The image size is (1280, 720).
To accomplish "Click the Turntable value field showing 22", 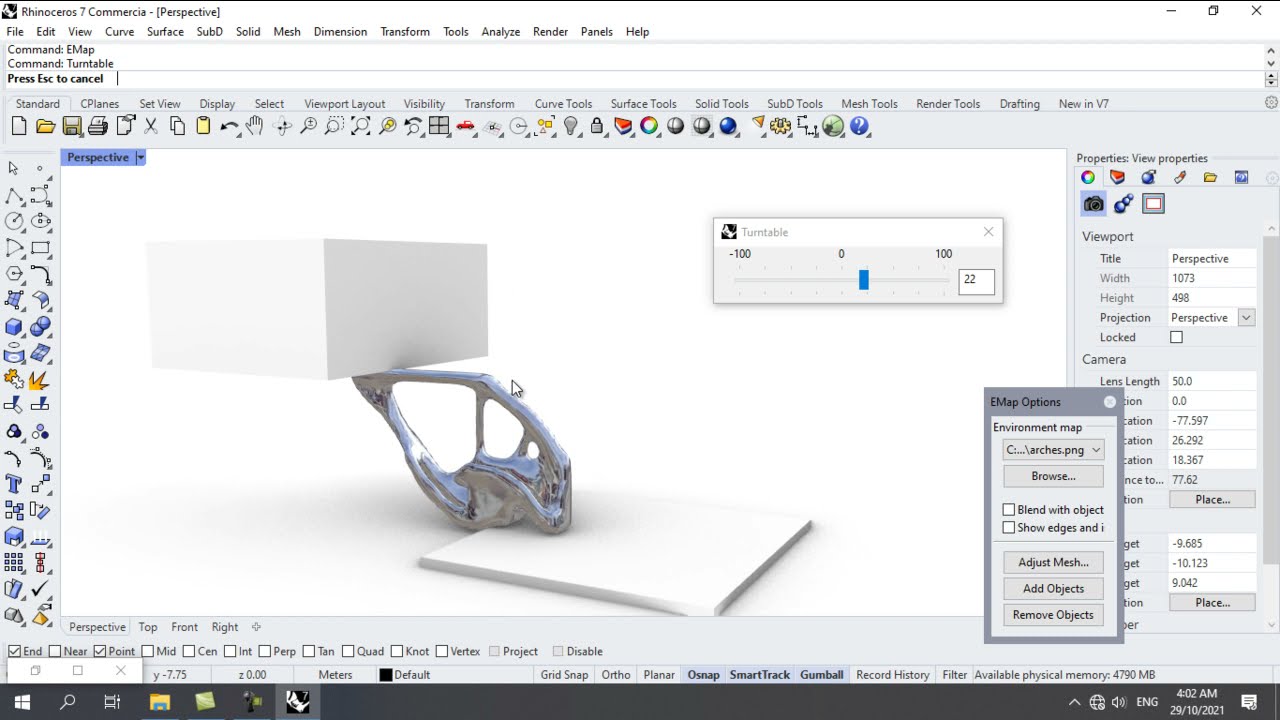I will click(976, 281).
